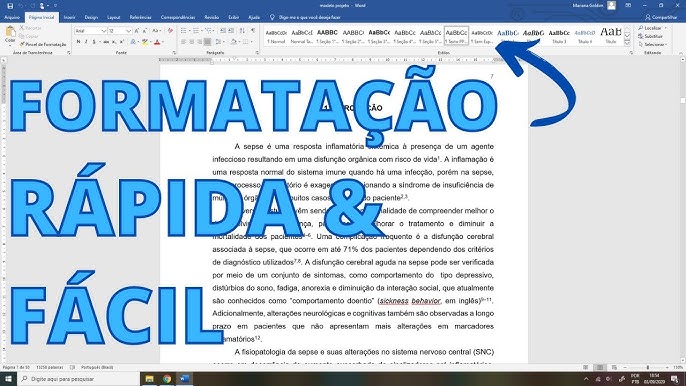686x386 pixels.
Task: Toggle bold (N) formatting
Action: (78, 42)
